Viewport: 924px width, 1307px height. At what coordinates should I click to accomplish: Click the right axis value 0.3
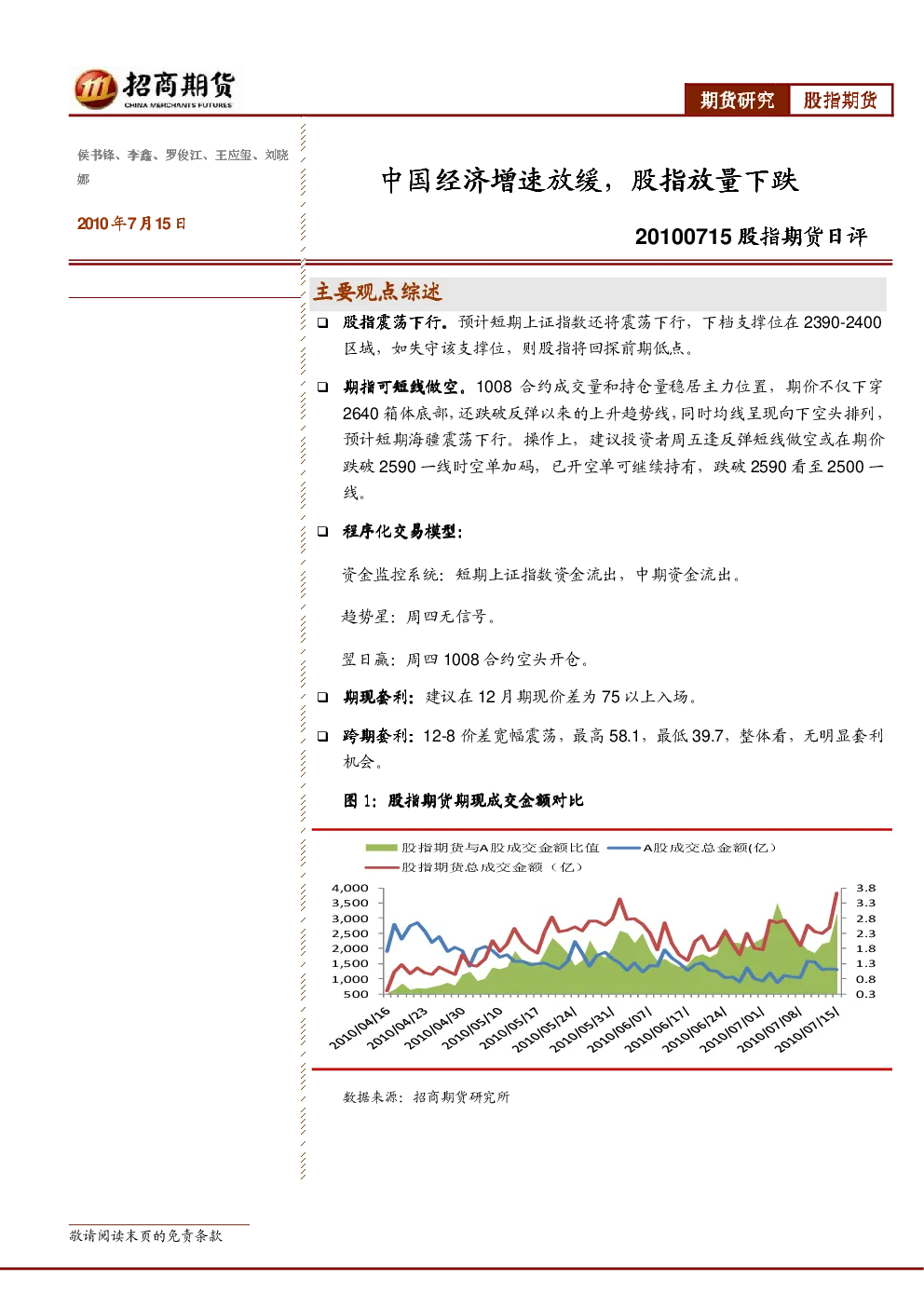click(866, 994)
